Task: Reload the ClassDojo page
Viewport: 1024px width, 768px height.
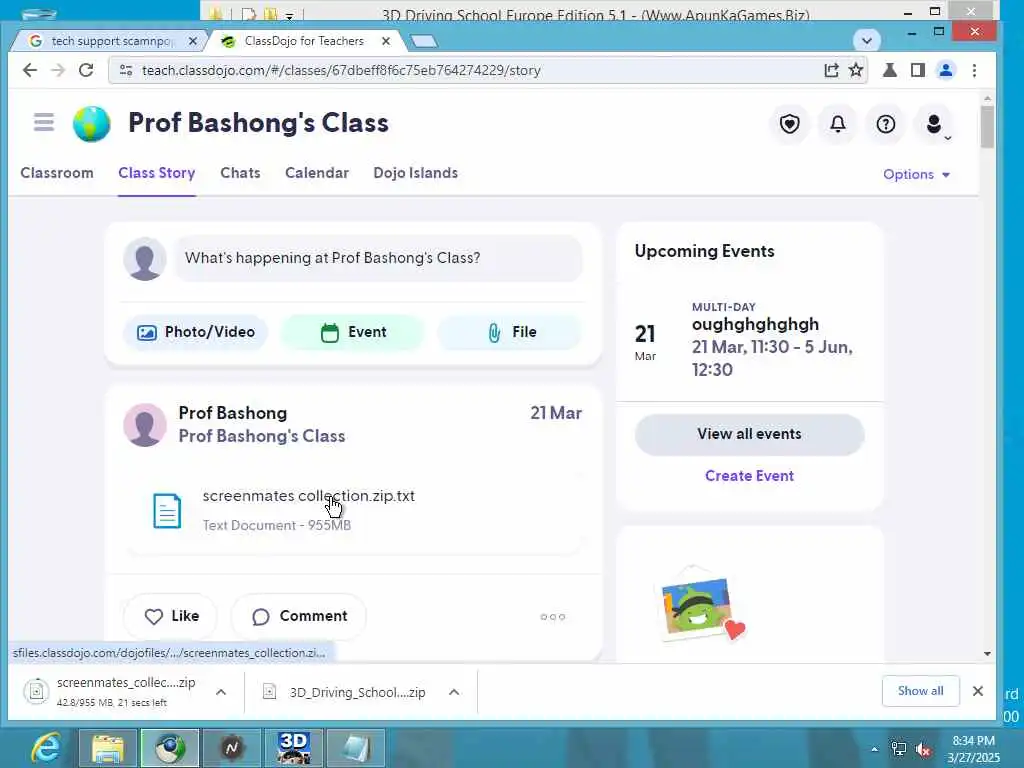Action: 86,70
